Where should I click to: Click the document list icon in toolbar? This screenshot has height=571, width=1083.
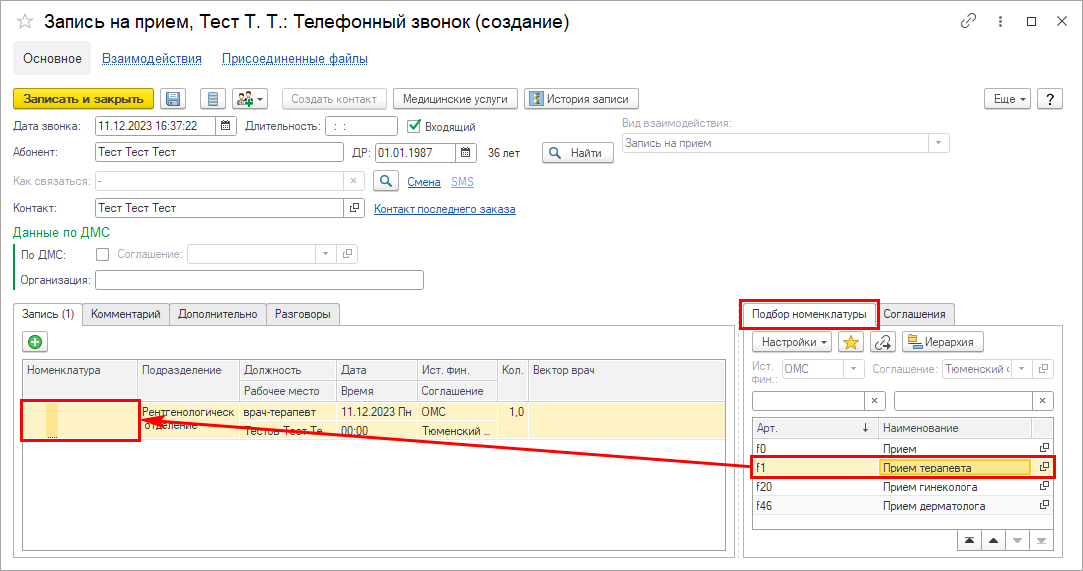click(212, 99)
